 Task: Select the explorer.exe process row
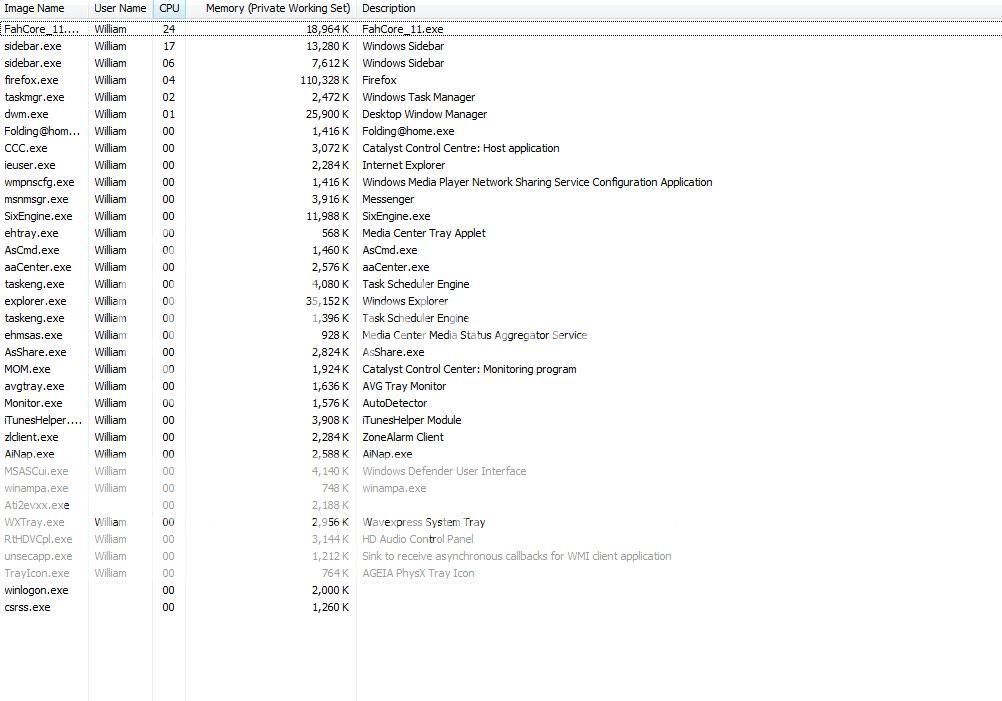pyautogui.click(x=35, y=301)
